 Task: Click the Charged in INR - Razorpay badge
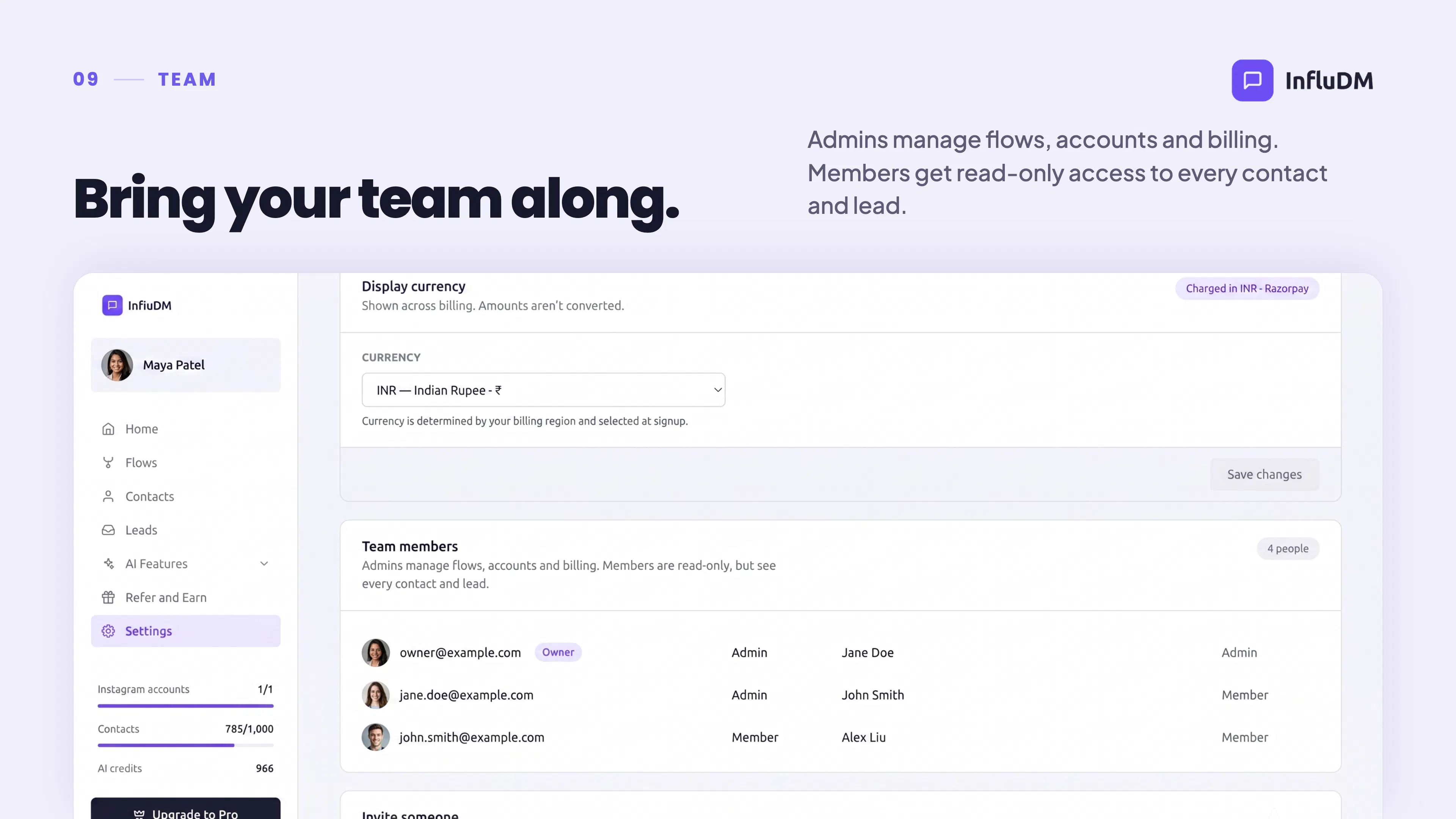1247,288
